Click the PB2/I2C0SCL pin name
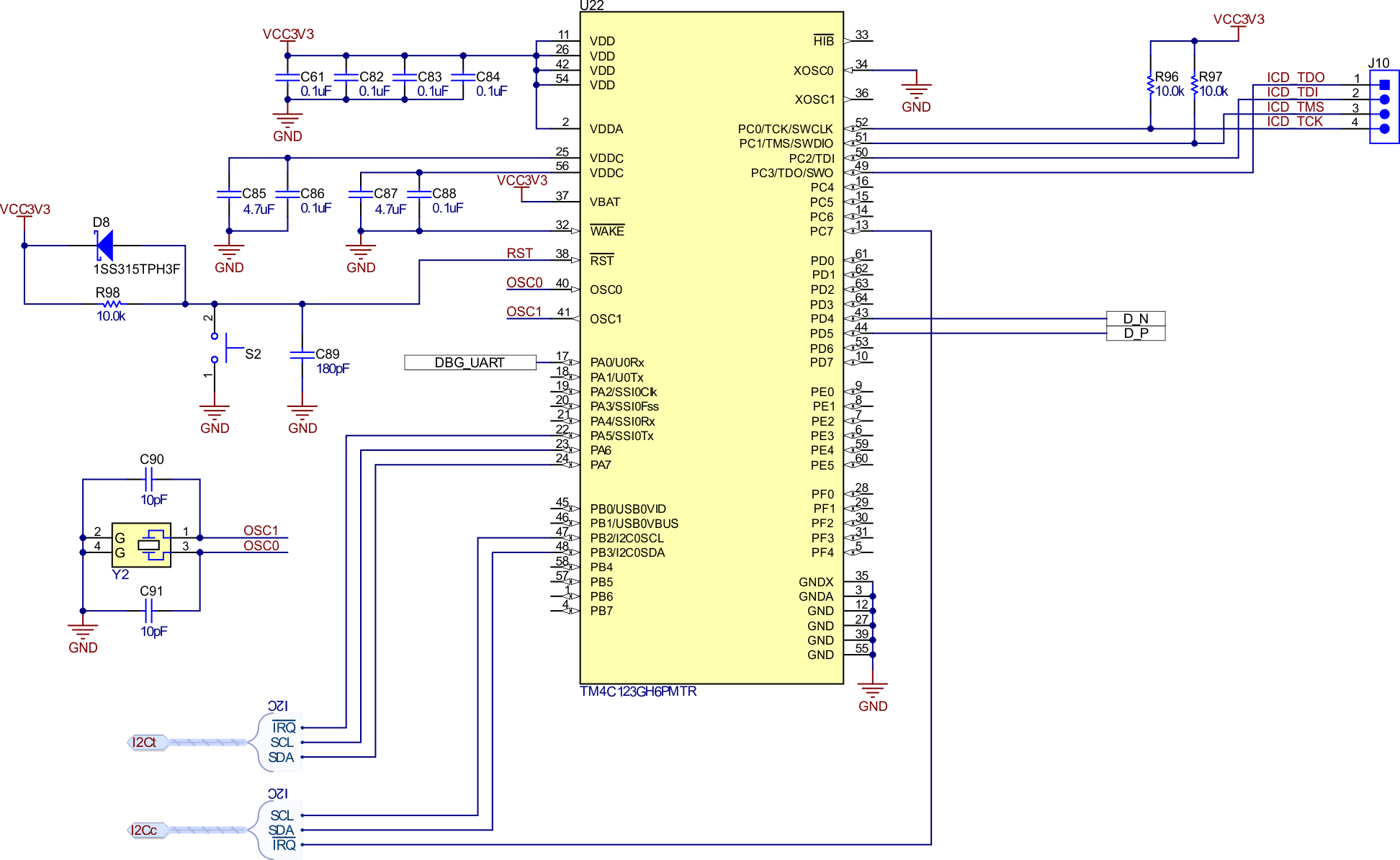This screenshot has height=860, width=1400. (627, 538)
